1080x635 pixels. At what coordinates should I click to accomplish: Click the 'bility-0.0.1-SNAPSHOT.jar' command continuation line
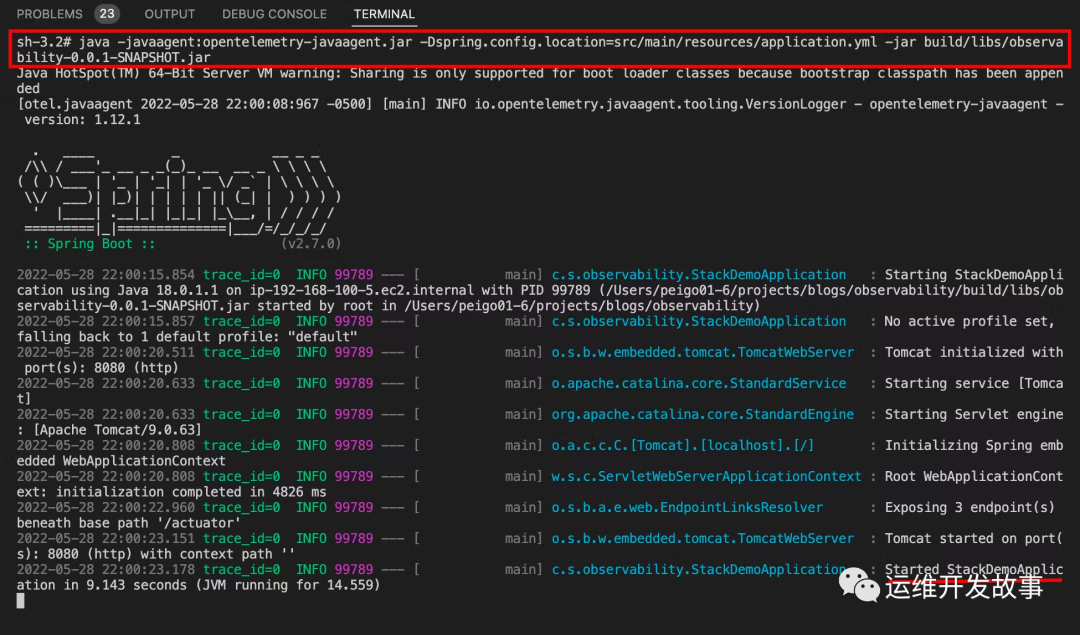[114, 58]
